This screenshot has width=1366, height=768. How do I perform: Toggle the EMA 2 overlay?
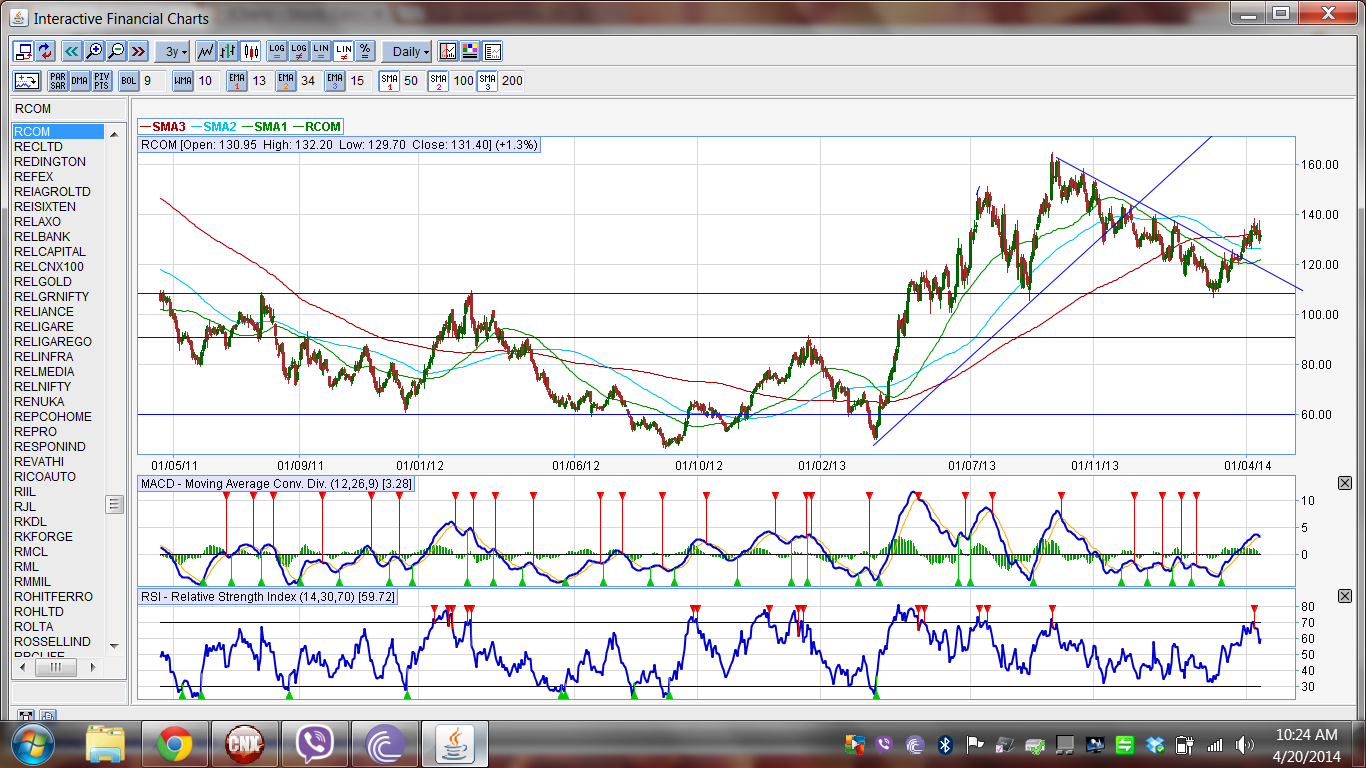point(286,81)
